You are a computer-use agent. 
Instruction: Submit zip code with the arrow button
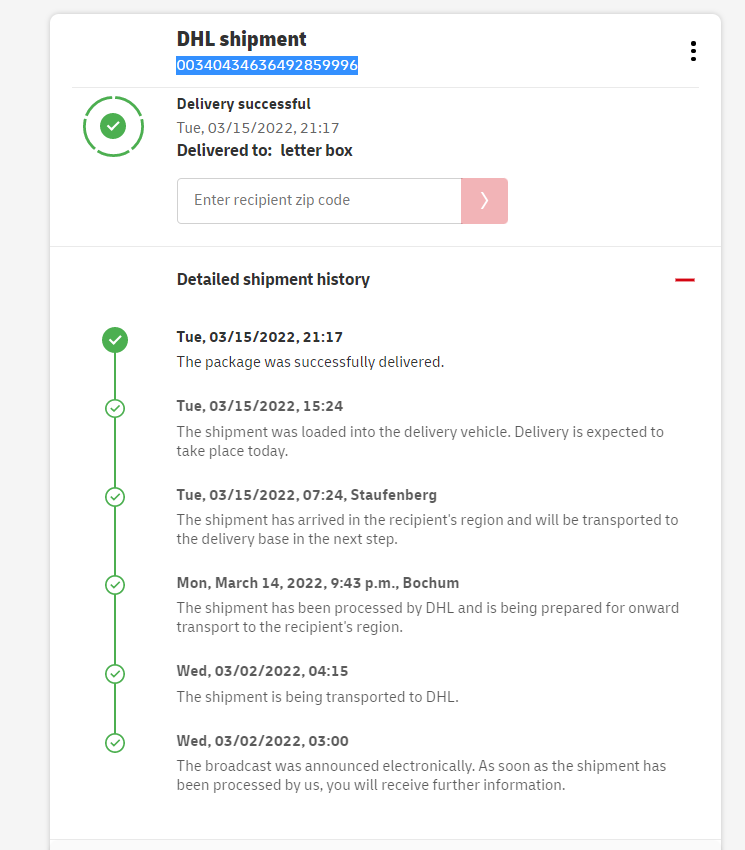point(484,201)
